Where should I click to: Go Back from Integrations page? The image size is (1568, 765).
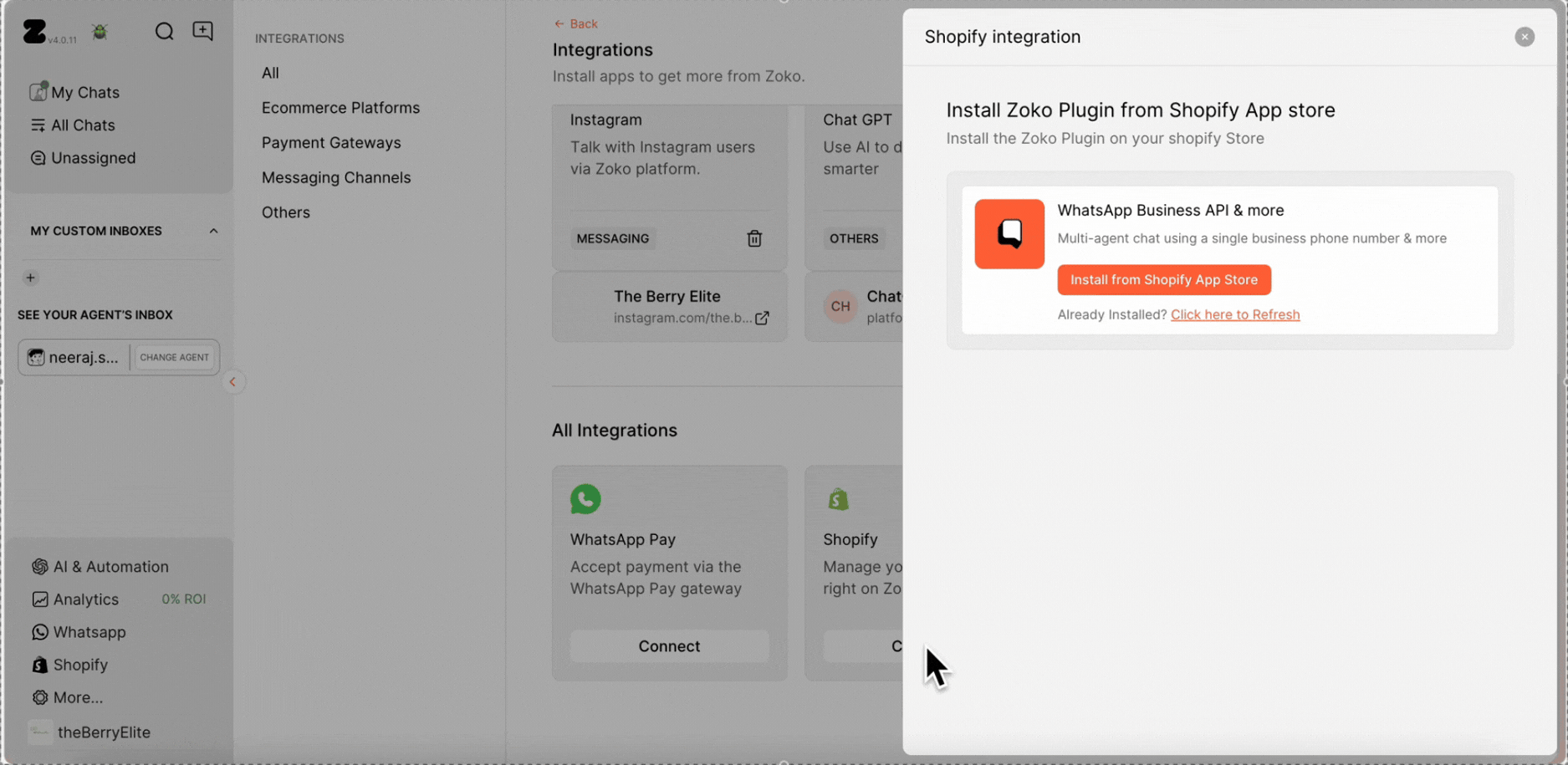point(575,23)
